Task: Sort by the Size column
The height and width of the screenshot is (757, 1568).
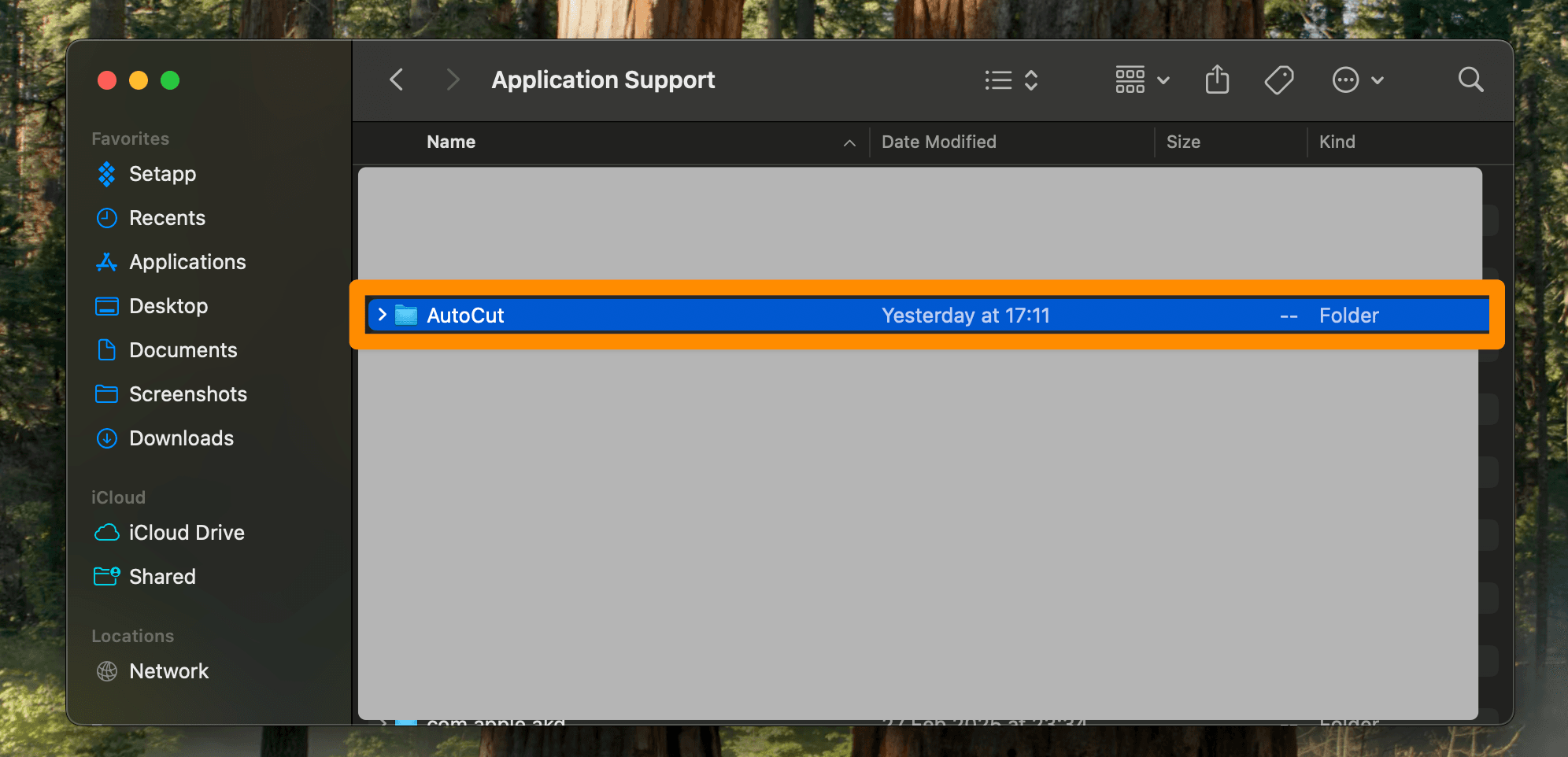Action: [x=1183, y=142]
